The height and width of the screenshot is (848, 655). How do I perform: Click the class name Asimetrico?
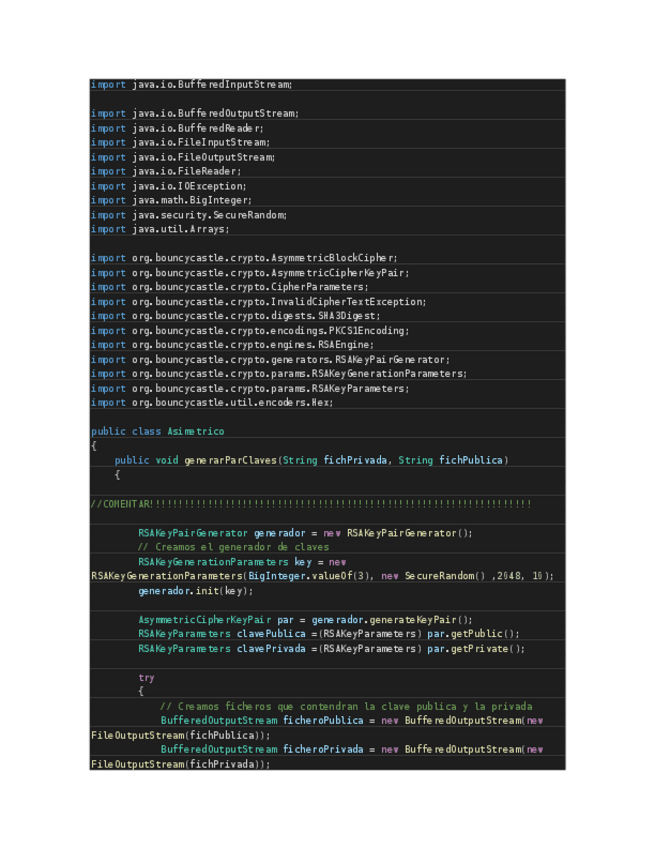click(196, 432)
